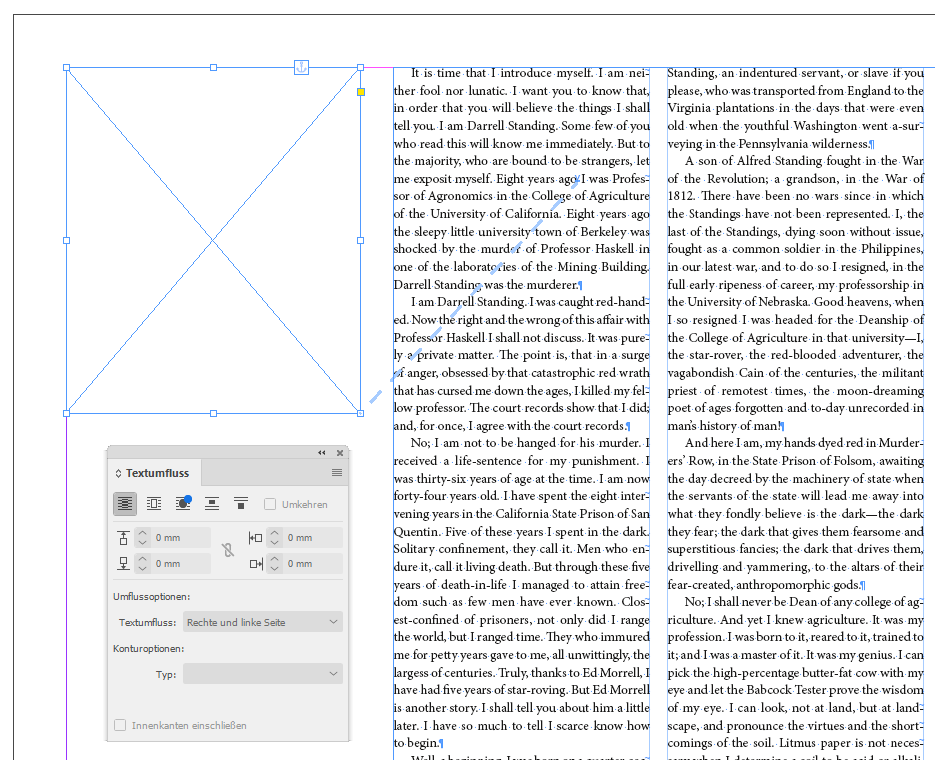This screenshot has height=760, width=935.
Task: Click the bottom offset stepper arrows
Action: pos(142,563)
